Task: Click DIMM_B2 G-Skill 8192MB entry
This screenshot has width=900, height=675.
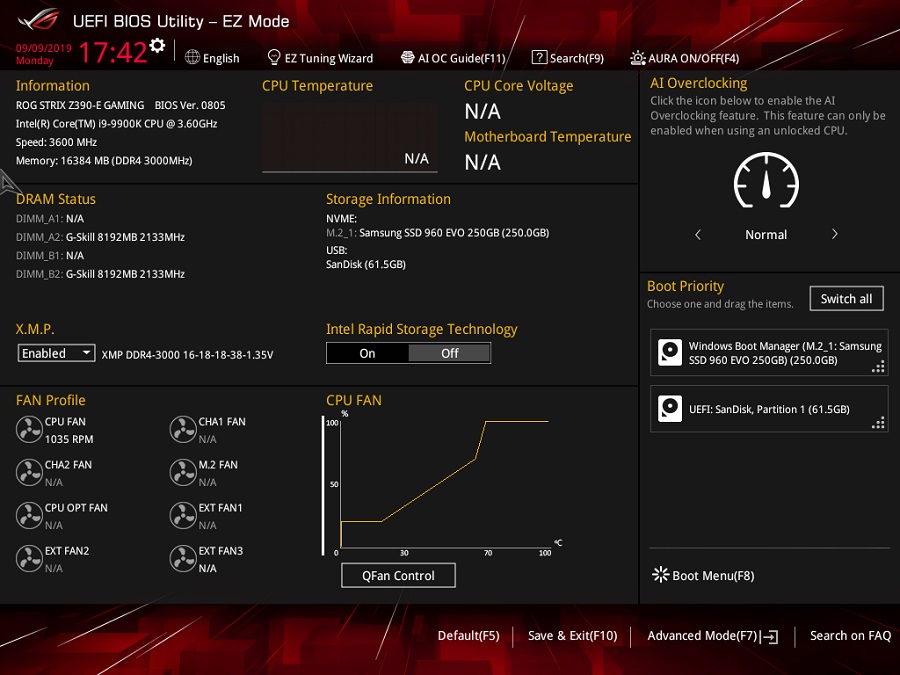Action: [100, 274]
